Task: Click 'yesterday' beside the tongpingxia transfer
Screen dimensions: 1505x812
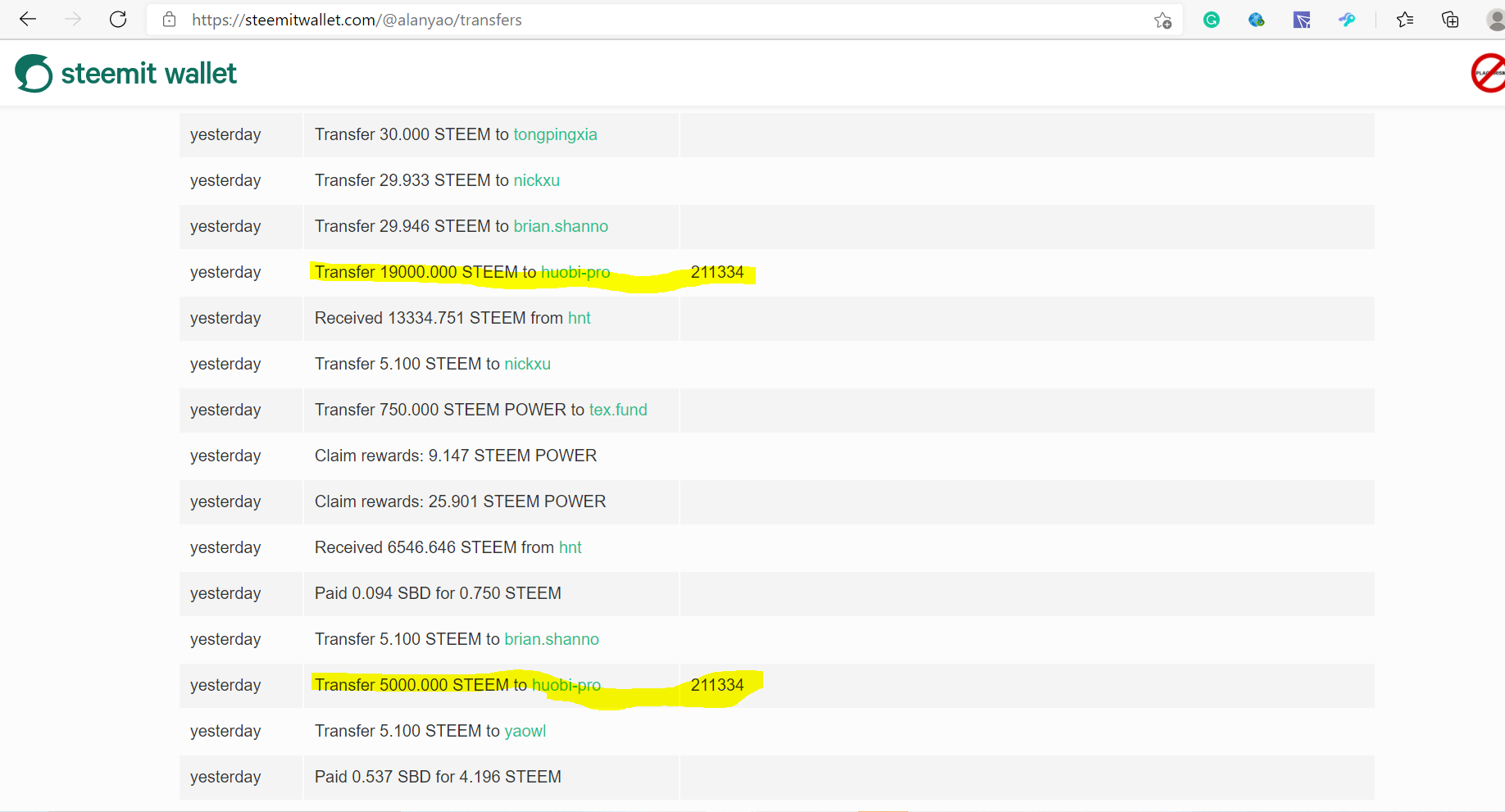Action: (225, 134)
